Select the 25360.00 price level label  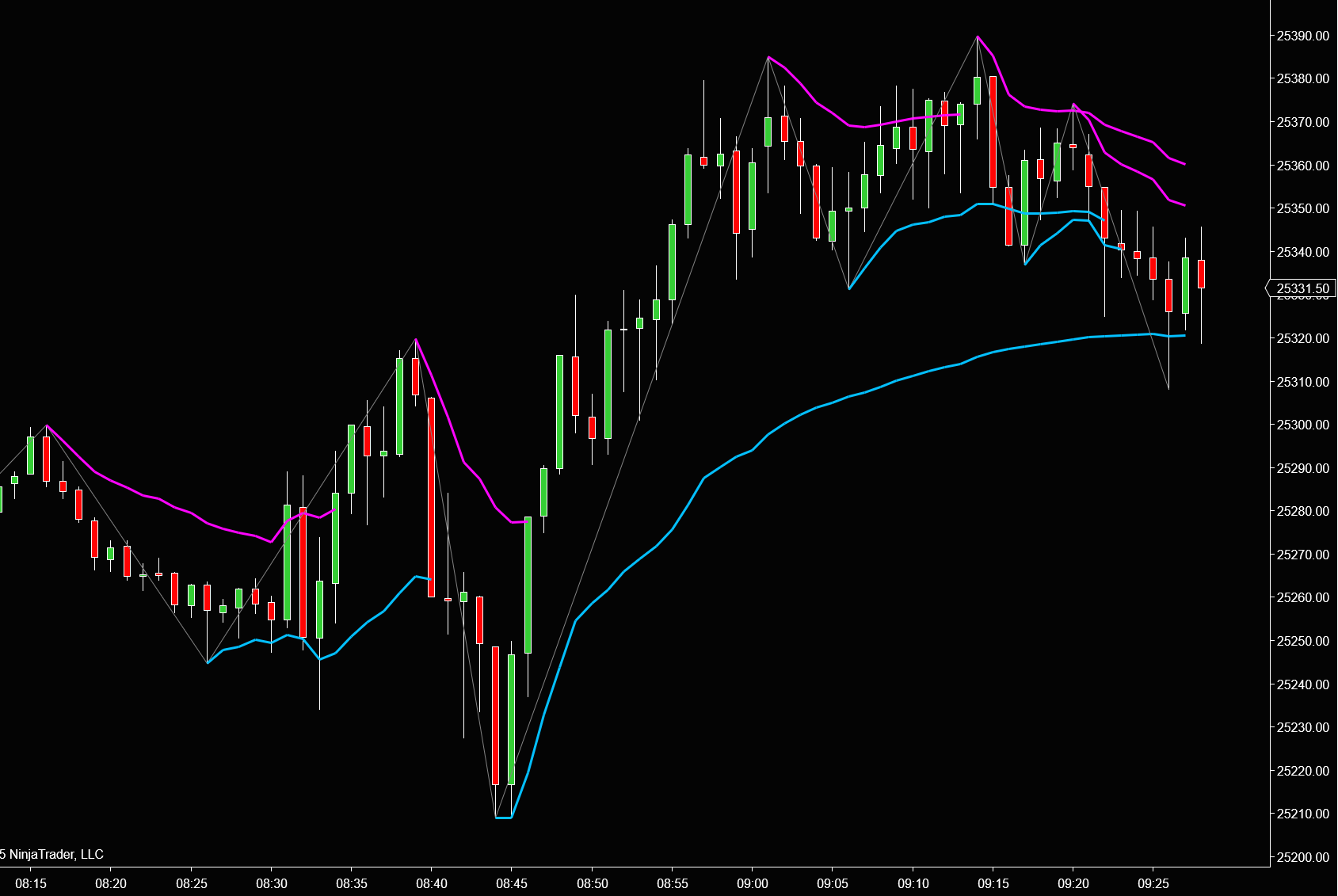pos(1303,166)
